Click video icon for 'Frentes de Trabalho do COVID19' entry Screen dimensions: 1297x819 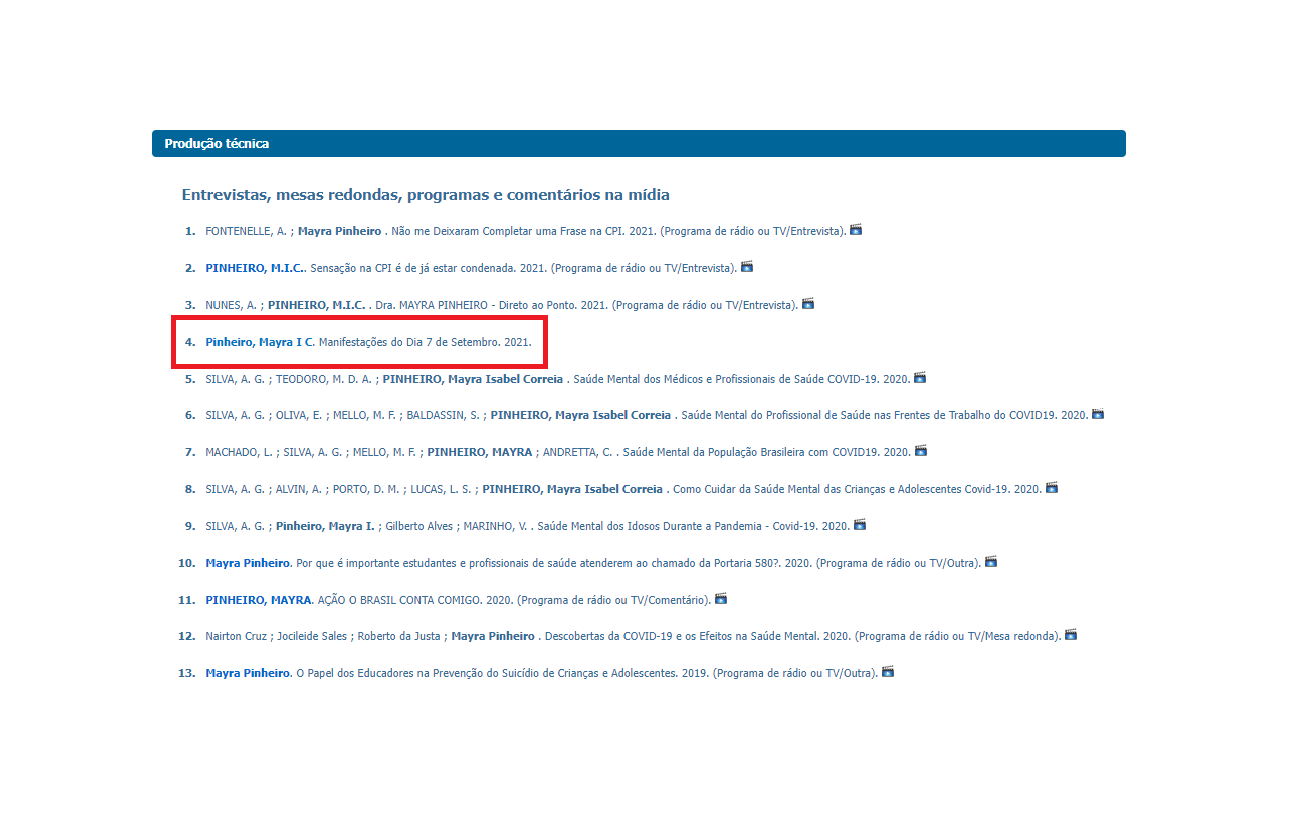1098,414
